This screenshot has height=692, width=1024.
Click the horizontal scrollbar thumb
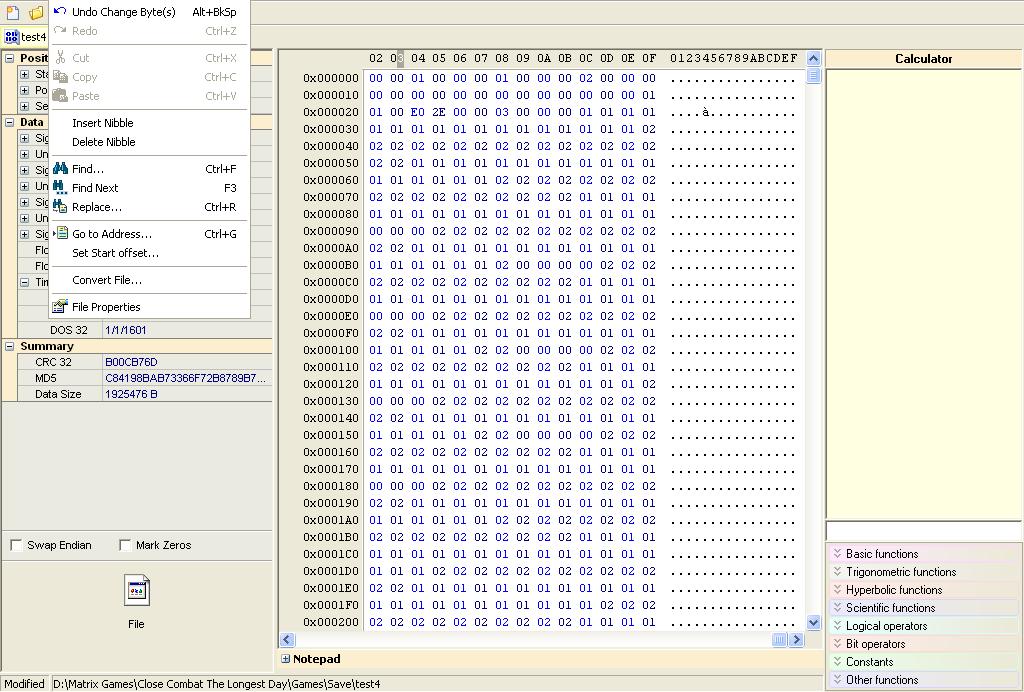779,640
